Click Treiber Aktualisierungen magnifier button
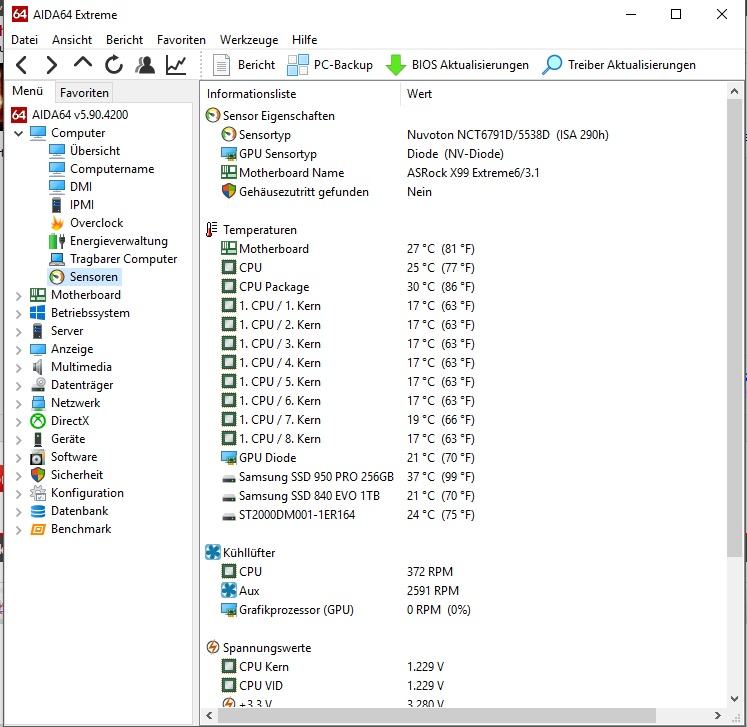 [x=619, y=65]
